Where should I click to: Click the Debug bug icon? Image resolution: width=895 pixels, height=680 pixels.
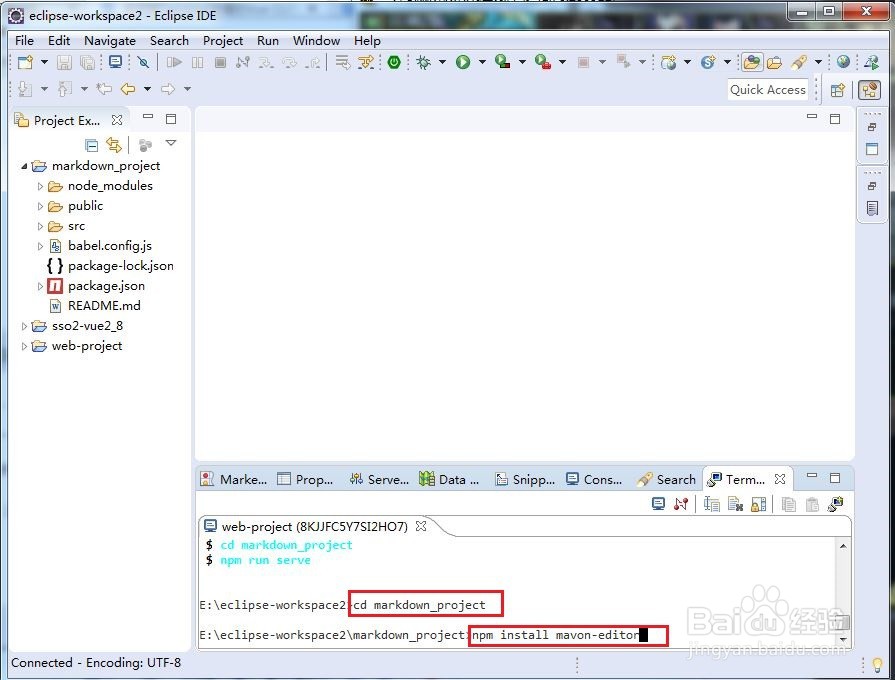click(x=423, y=62)
